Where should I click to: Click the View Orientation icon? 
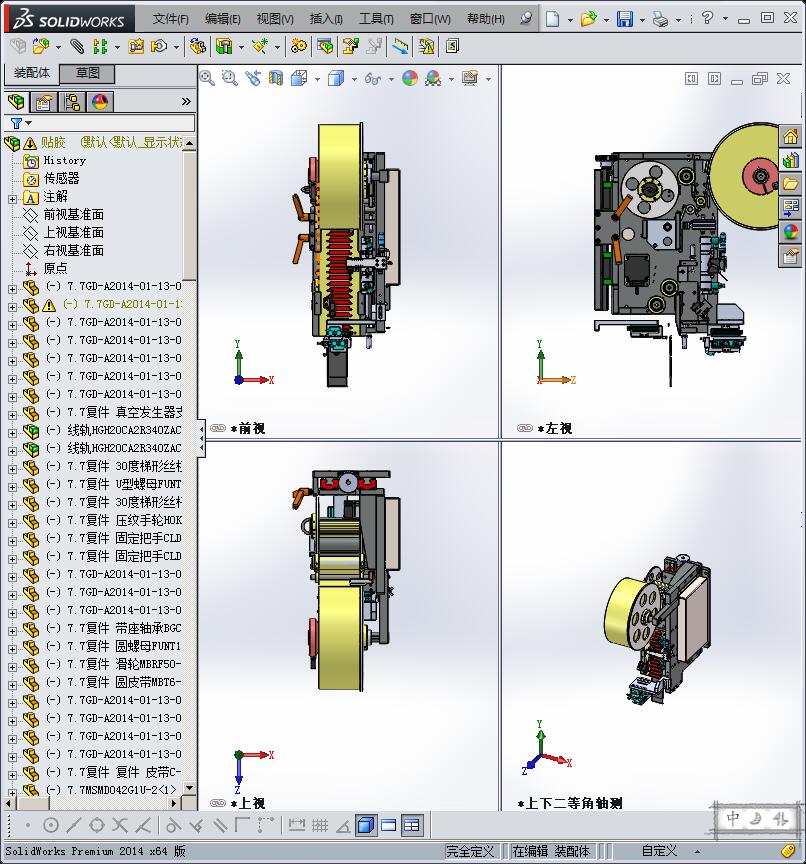[x=299, y=78]
